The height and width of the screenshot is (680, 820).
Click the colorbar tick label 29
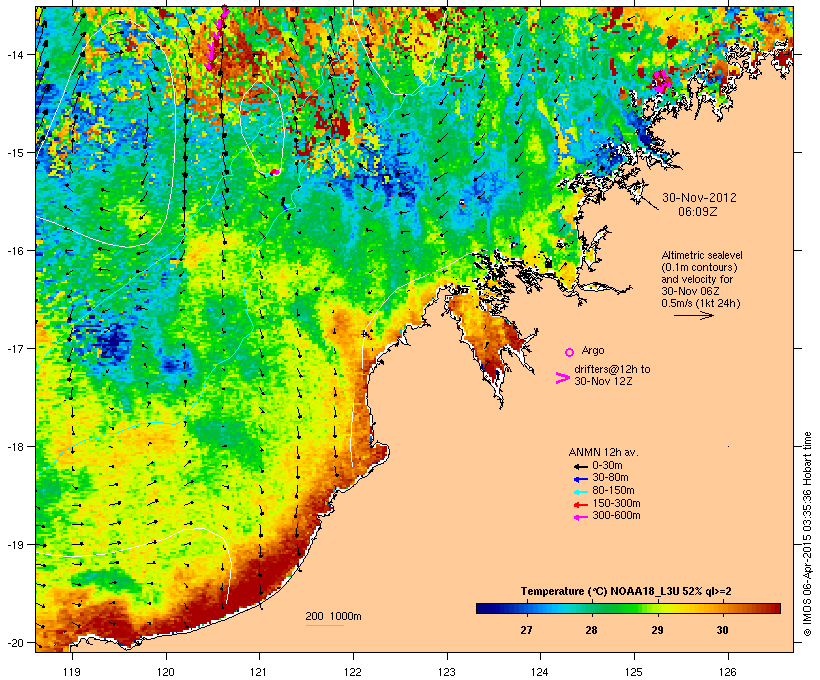(657, 630)
